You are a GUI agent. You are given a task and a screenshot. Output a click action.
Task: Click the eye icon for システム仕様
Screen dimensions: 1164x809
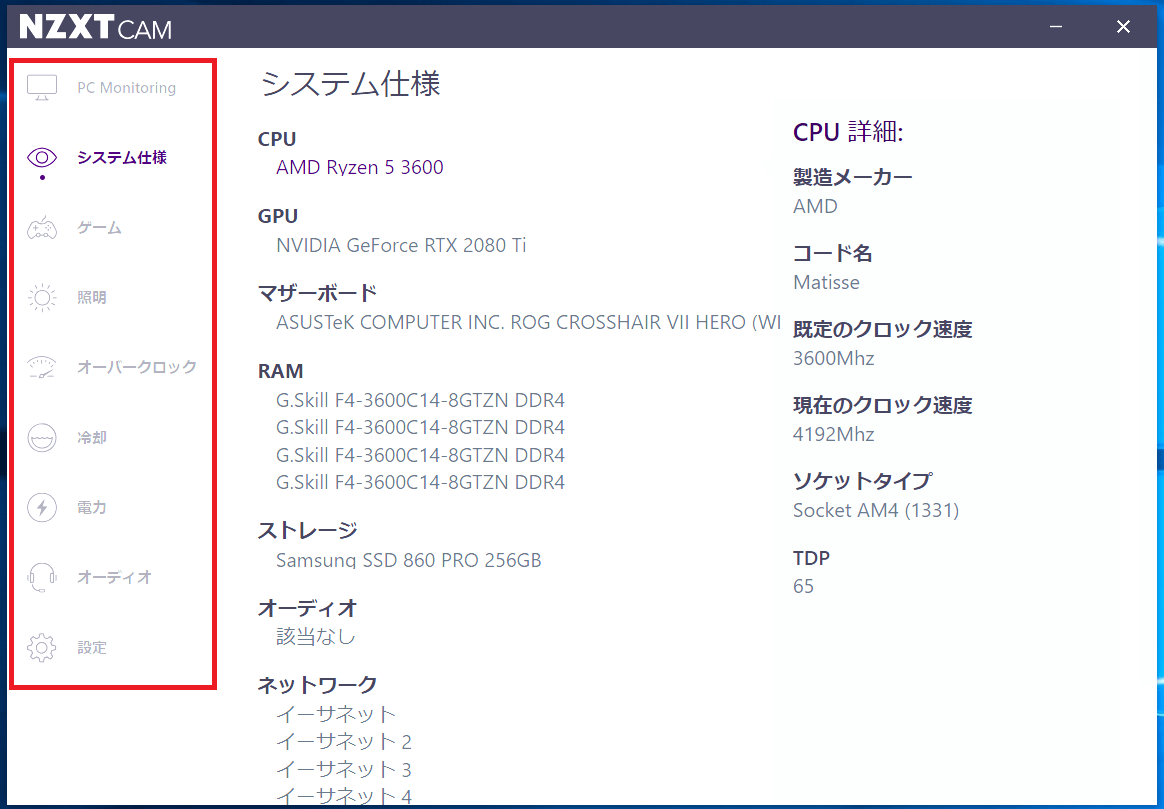pyautogui.click(x=42, y=158)
